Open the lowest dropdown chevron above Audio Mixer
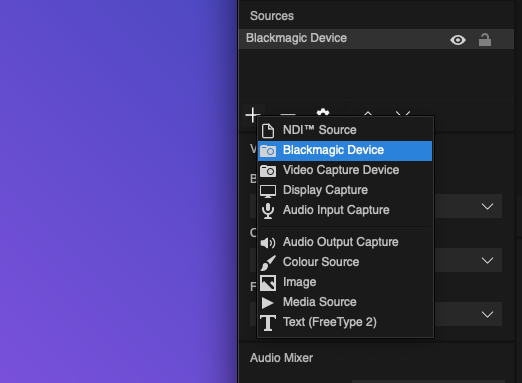The height and width of the screenshot is (383, 522). (487, 314)
